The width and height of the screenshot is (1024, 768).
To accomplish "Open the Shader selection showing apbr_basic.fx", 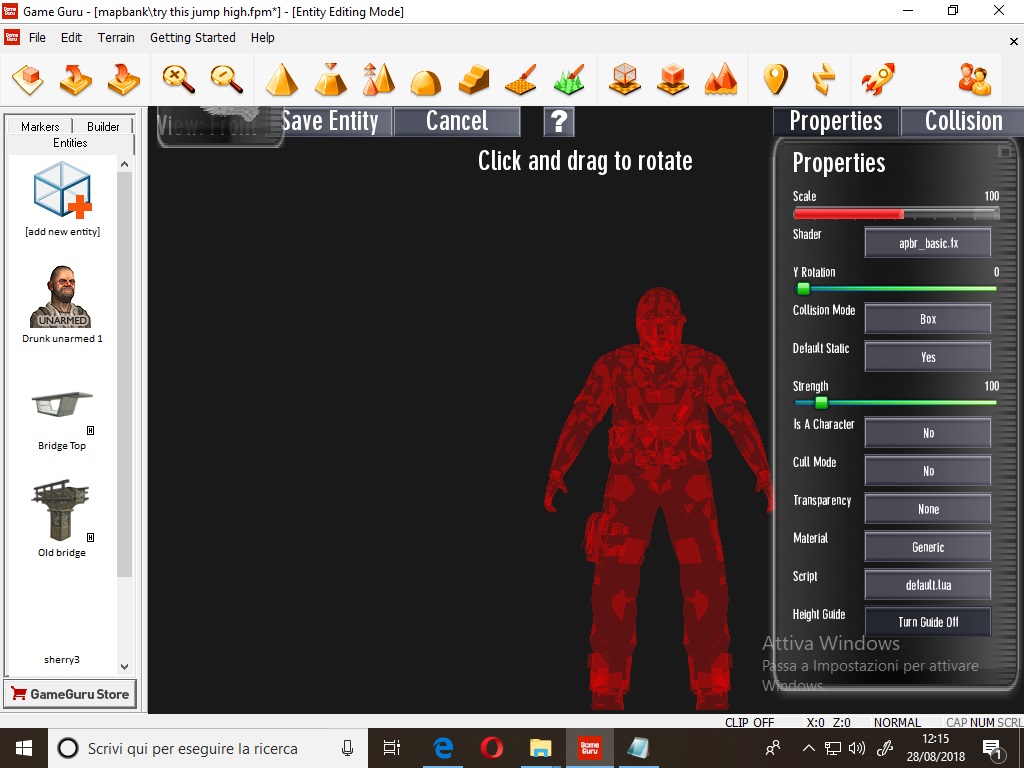I will point(927,242).
